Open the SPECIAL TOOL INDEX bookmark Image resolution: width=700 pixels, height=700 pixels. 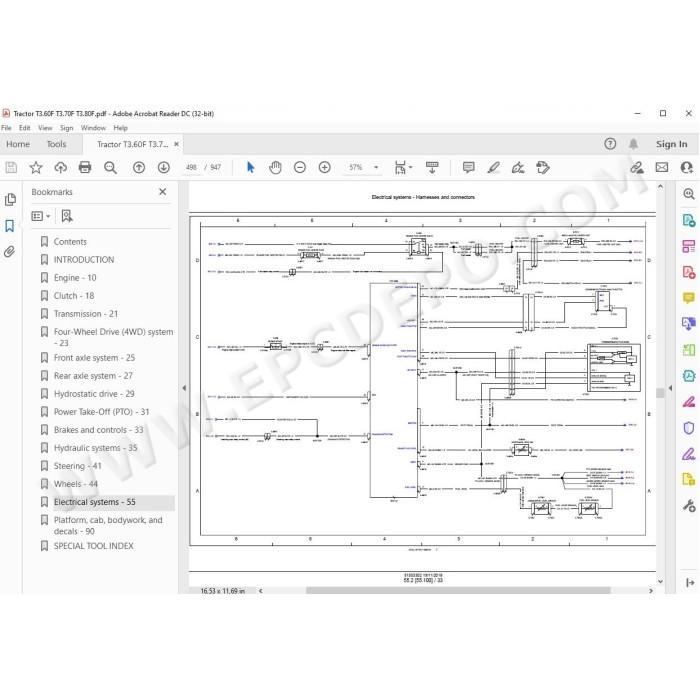(x=93, y=546)
